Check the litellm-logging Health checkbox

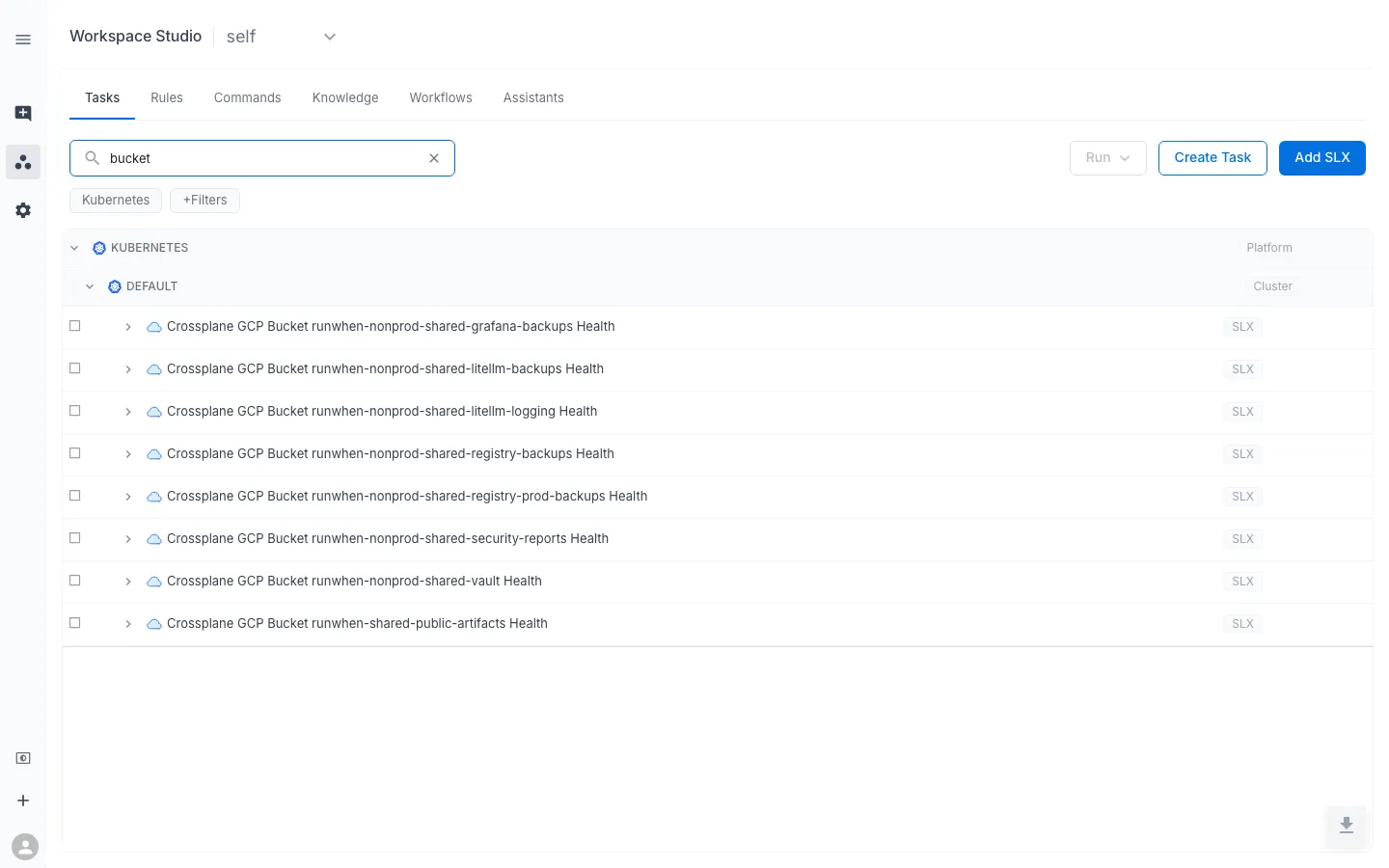coord(75,411)
